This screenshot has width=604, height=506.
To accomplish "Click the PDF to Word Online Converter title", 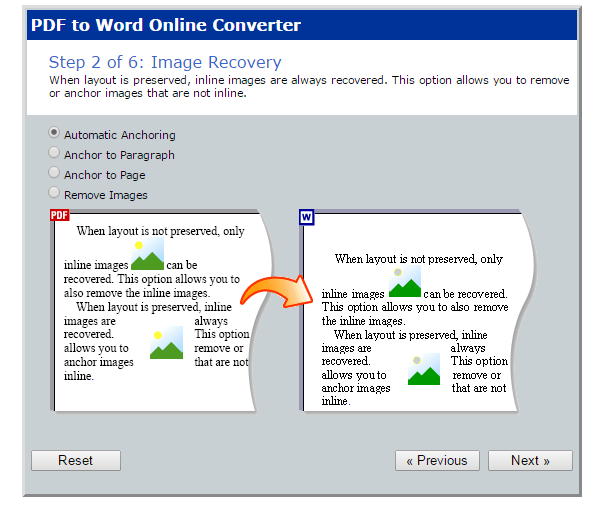I will point(165,25).
